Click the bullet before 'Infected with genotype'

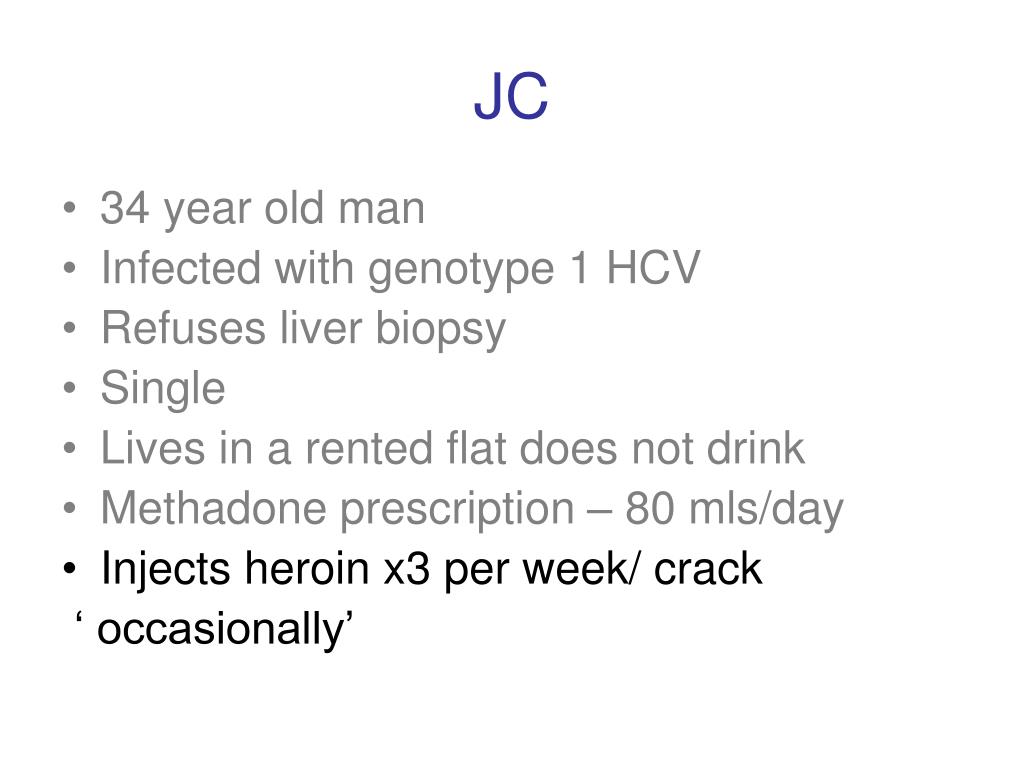tap(70, 268)
